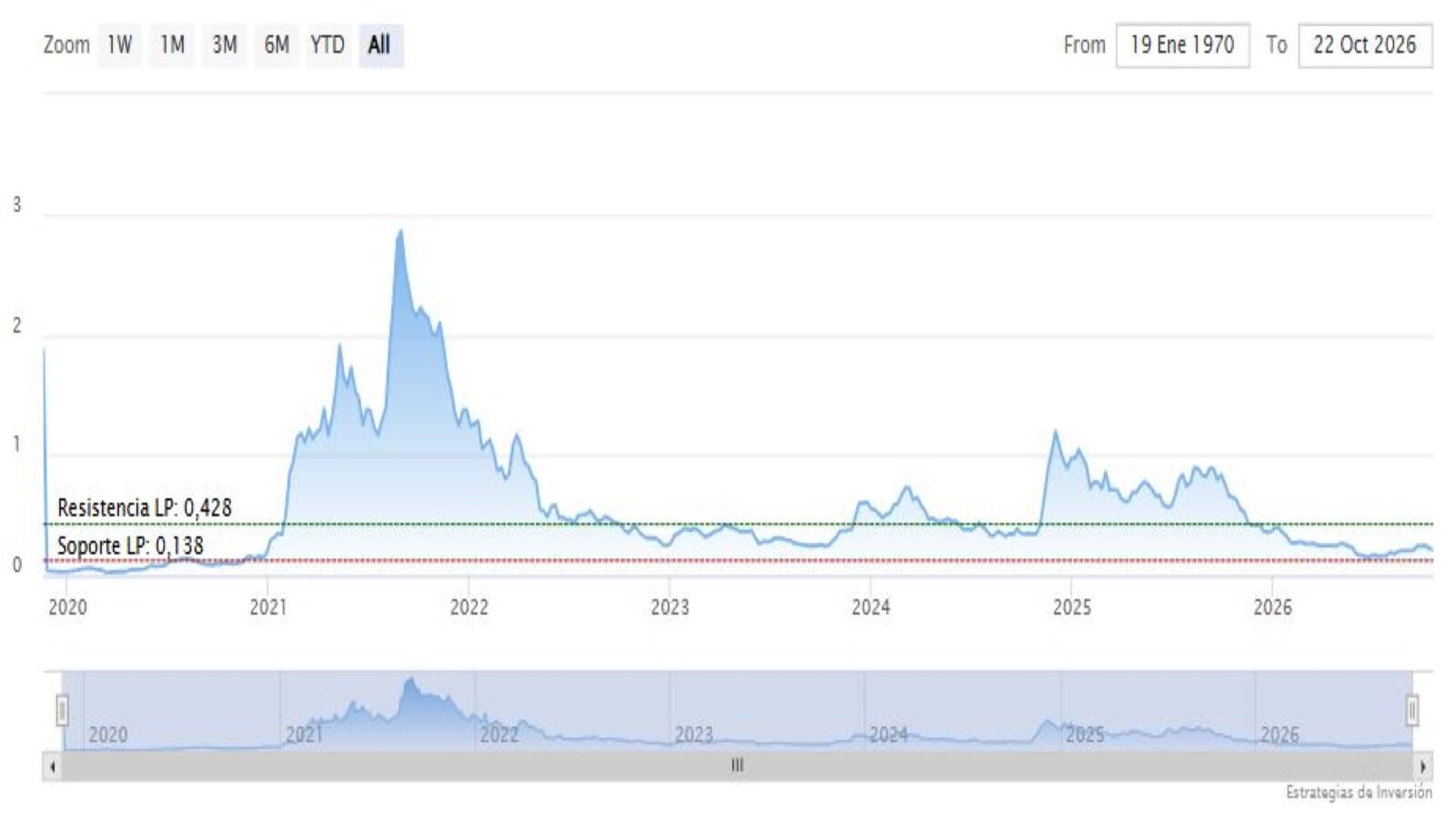Click the navigator left scroll arrow

[x=53, y=766]
